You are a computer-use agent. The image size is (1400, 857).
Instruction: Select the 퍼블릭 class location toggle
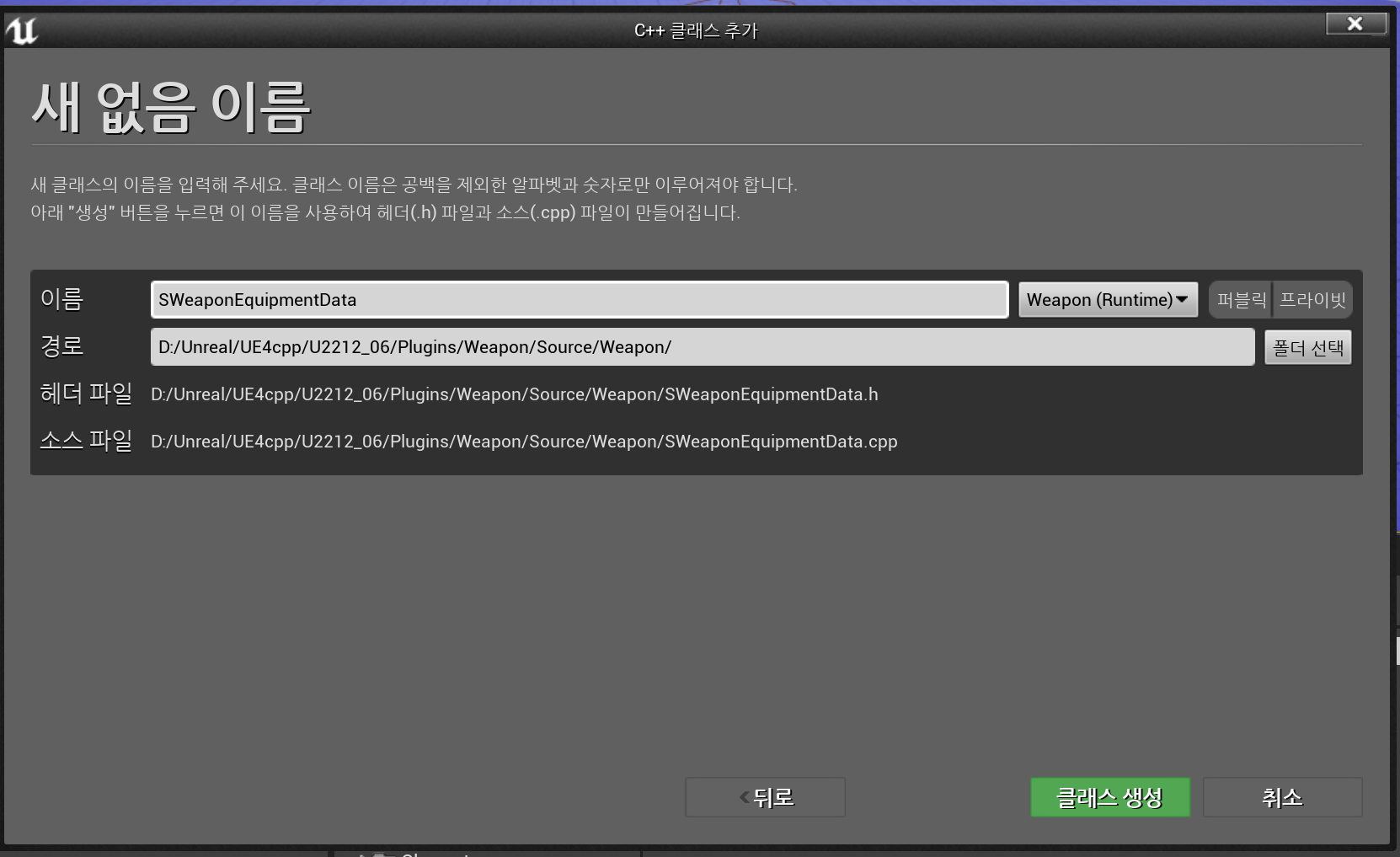point(1242,300)
